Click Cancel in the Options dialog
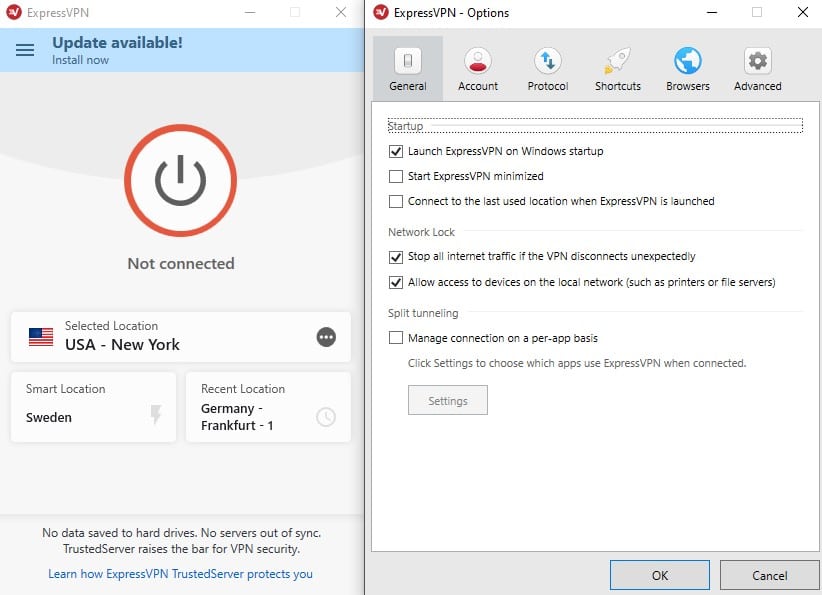Viewport: 822px width, 595px height. click(769, 575)
